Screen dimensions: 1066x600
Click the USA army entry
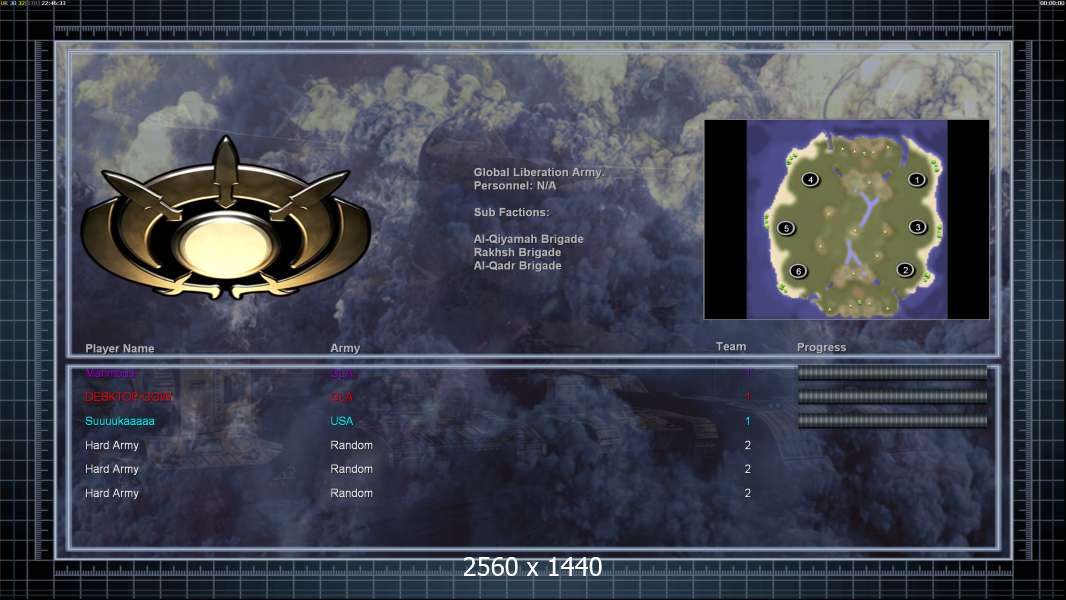tap(342, 421)
